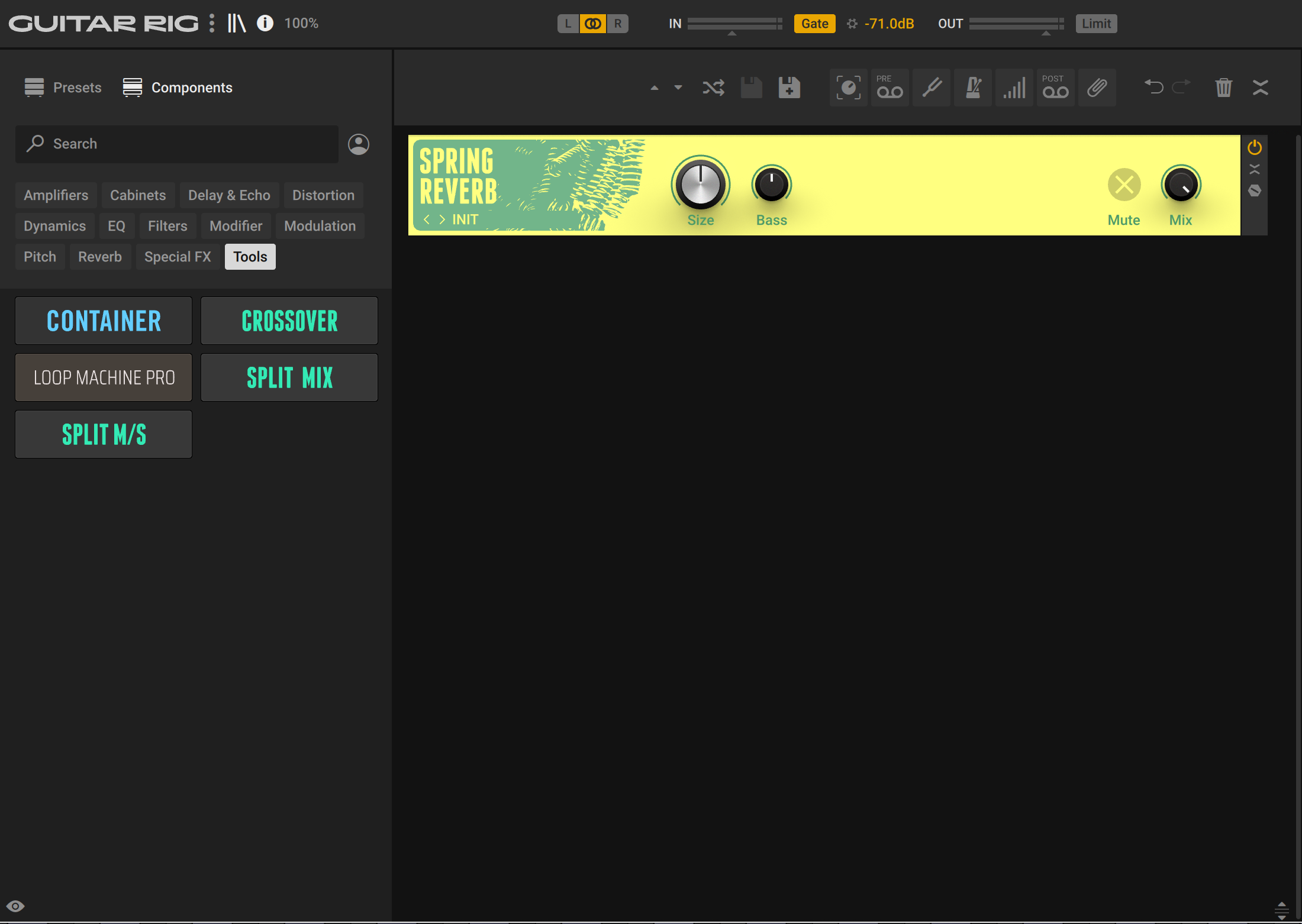Click the signal flow POST icon
This screenshot has height=924, width=1302.
click(1054, 87)
